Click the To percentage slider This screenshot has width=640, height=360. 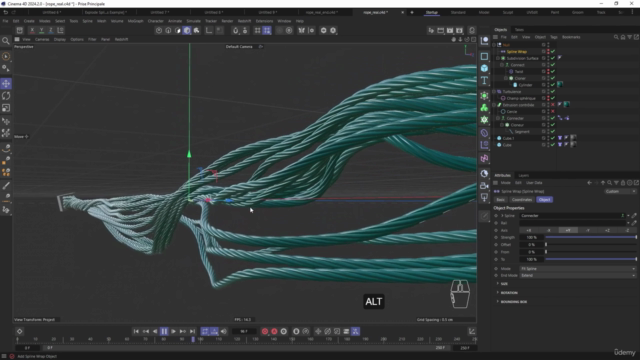click(x=591, y=259)
